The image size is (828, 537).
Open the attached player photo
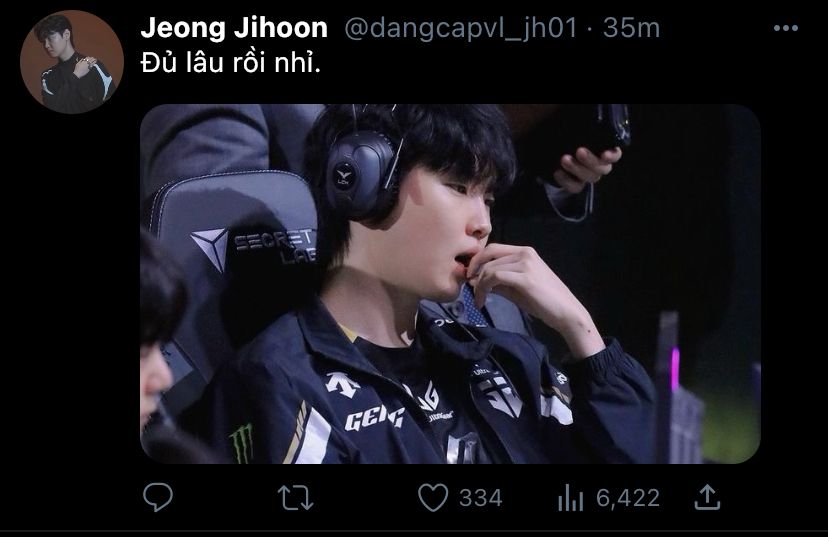point(450,284)
